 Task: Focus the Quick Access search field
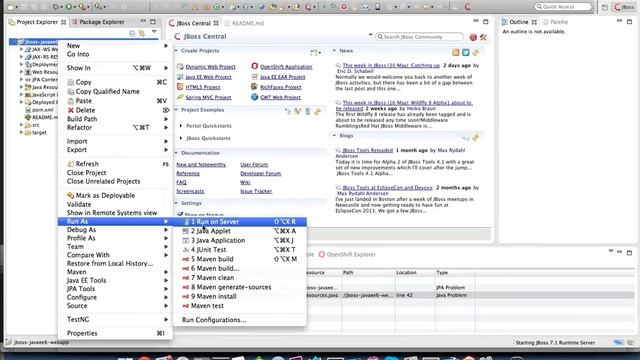[x=563, y=7]
